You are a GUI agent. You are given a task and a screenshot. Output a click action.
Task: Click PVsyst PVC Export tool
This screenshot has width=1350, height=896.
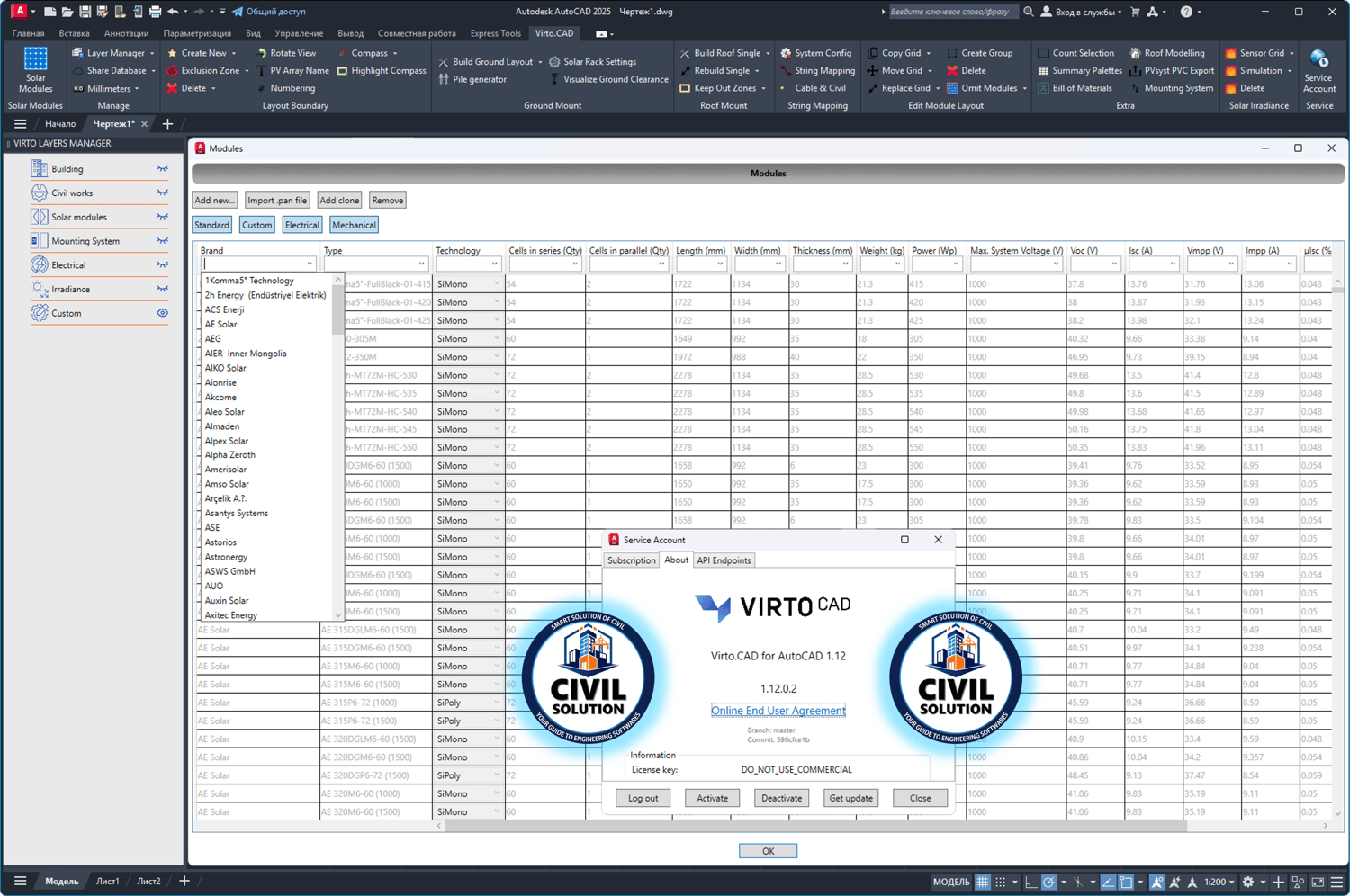[1171, 70]
